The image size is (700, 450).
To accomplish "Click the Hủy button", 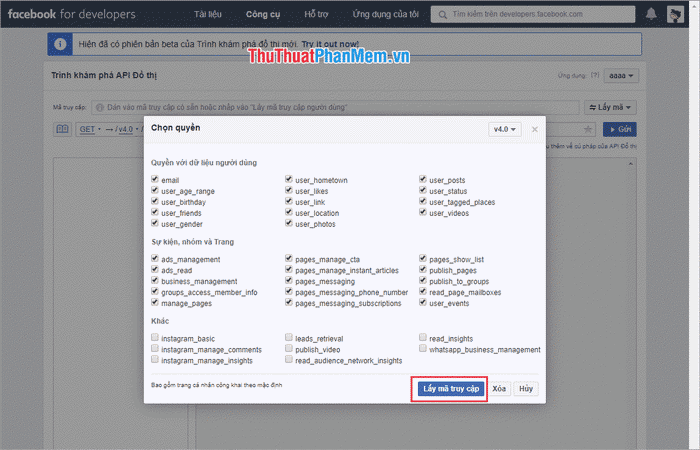I will (x=526, y=389).
